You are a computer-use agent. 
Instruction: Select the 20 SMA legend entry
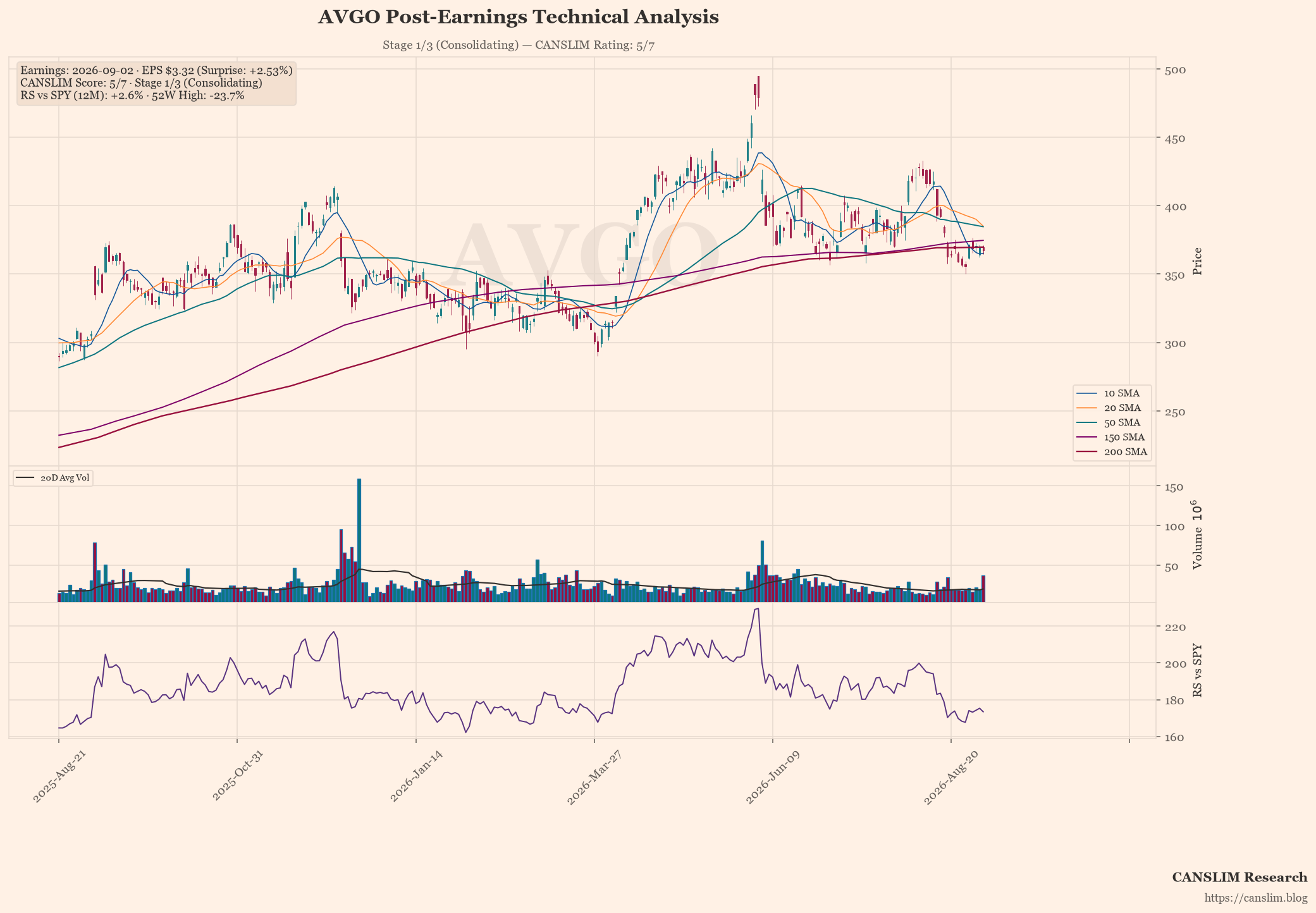point(1112,408)
